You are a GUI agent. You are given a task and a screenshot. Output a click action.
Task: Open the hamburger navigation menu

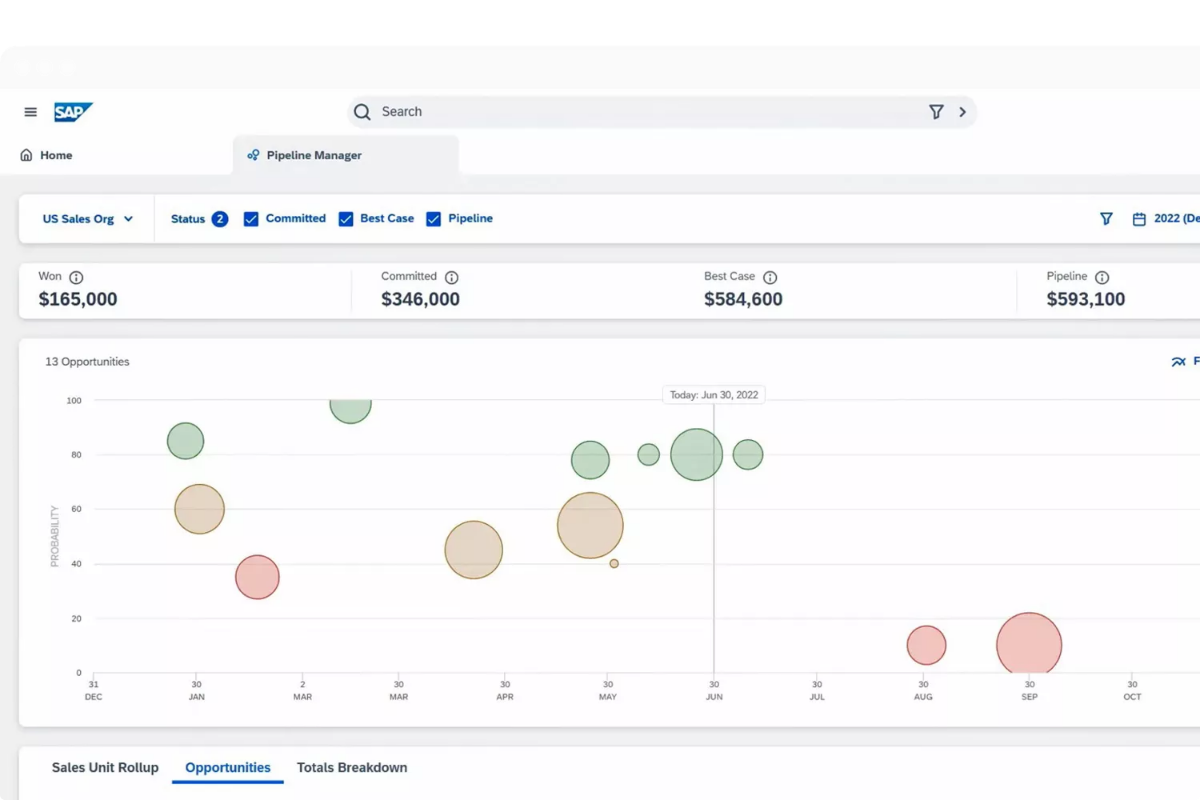(31, 112)
